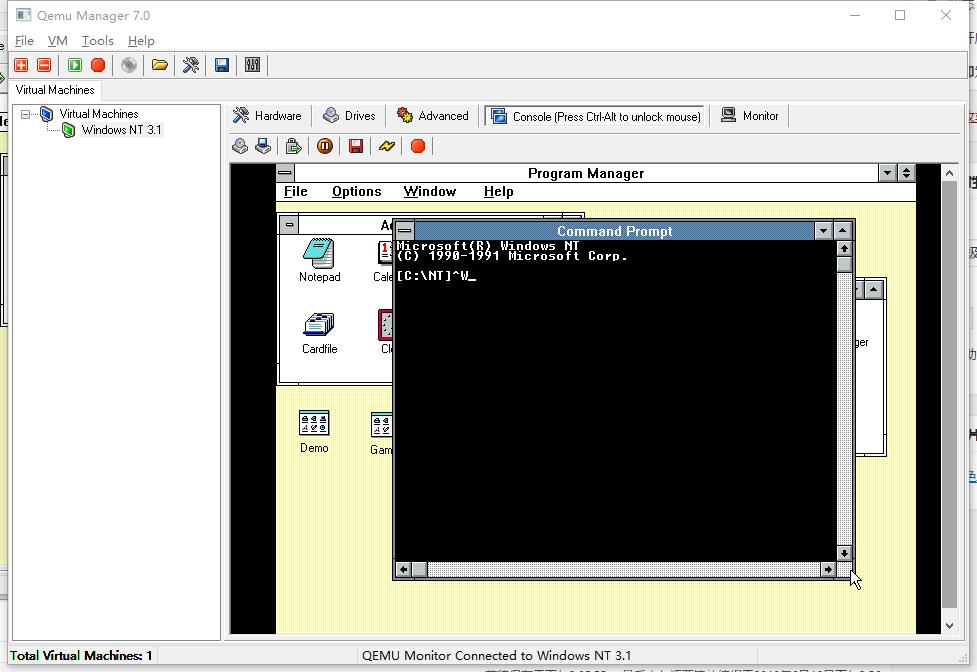Click the floppy drive icon in console toolbar

[x=263, y=146]
